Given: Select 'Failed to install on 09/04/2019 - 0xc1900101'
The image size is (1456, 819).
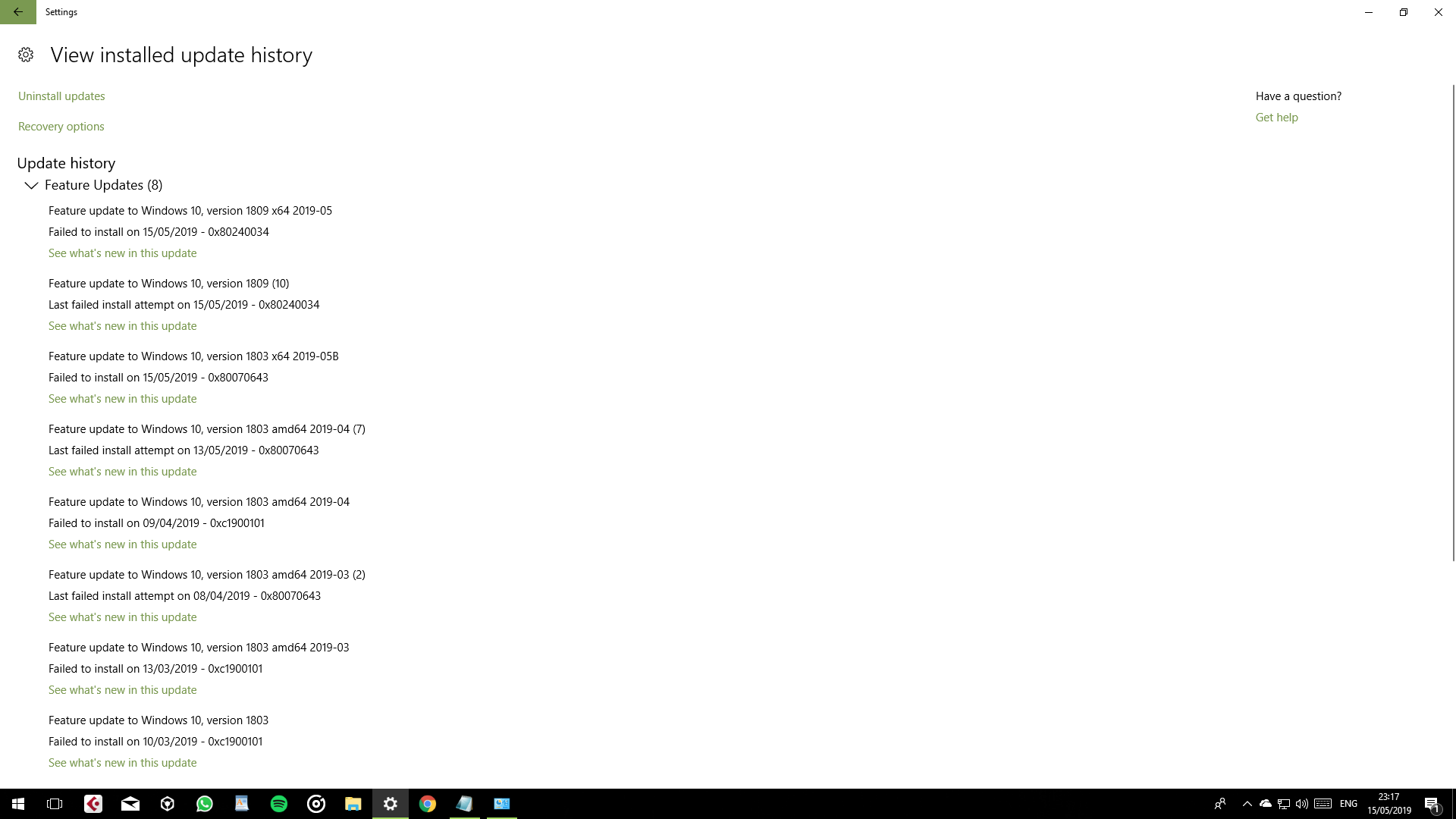Looking at the screenshot, I should (x=156, y=523).
